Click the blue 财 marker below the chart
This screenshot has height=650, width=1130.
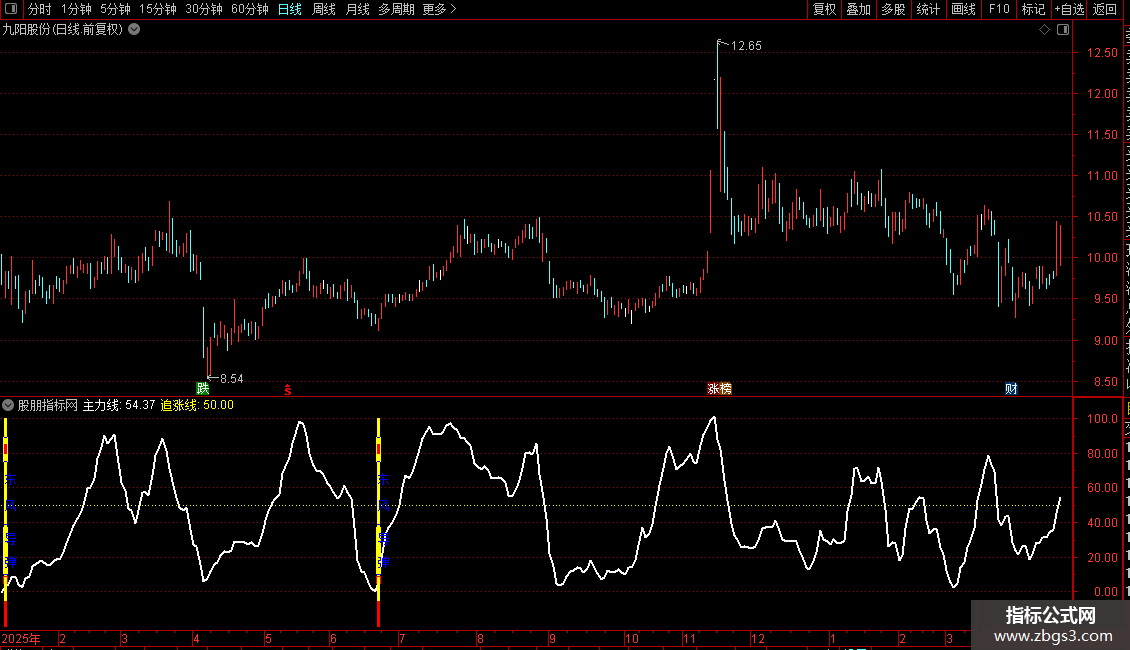[x=1011, y=388]
